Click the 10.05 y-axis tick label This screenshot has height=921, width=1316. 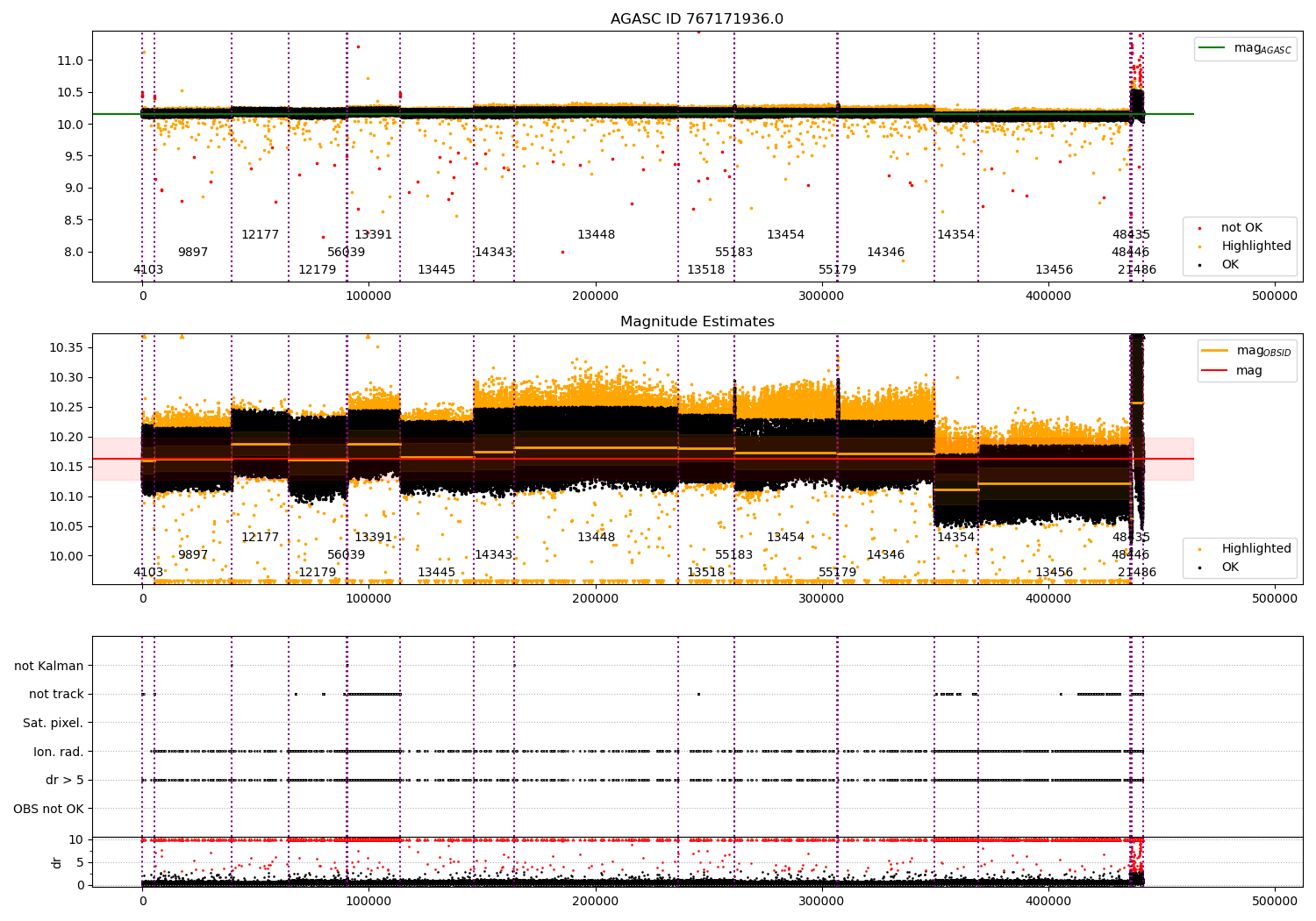[67, 526]
